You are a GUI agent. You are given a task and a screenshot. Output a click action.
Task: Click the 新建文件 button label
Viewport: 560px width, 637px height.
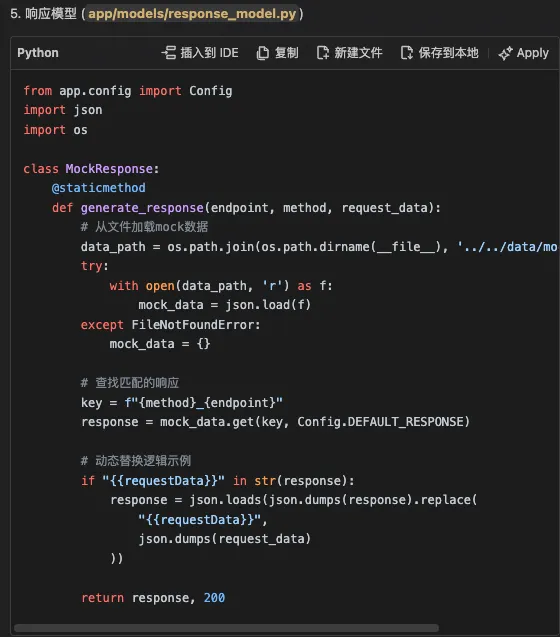(x=358, y=53)
